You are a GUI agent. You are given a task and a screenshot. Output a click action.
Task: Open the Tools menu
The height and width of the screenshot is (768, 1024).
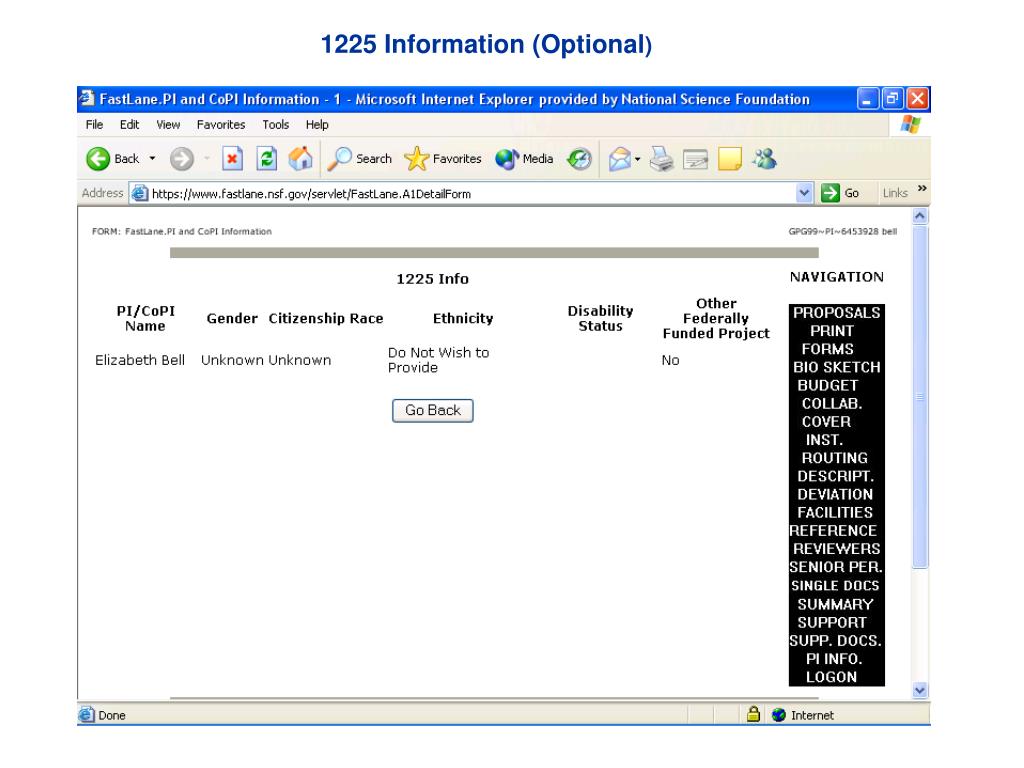(x=276, y=125)
